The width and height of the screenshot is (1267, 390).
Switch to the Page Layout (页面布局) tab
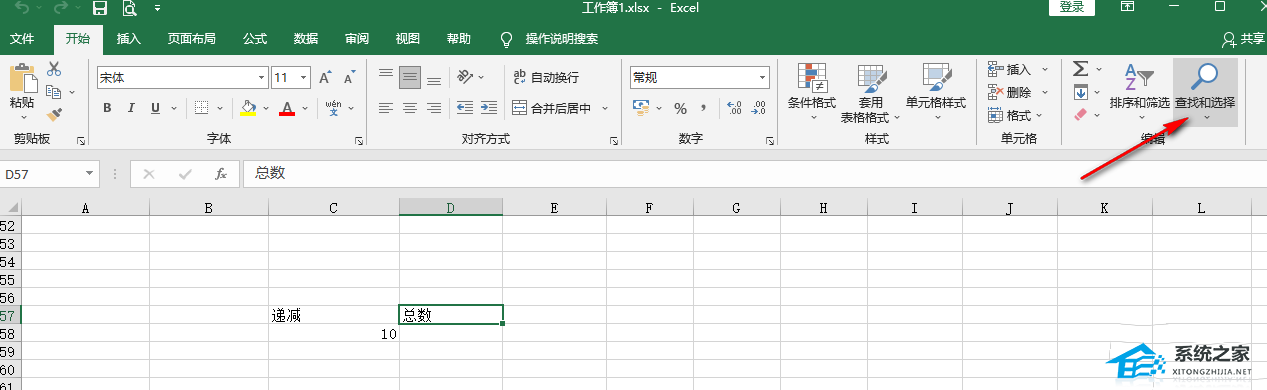pos(191,39)
